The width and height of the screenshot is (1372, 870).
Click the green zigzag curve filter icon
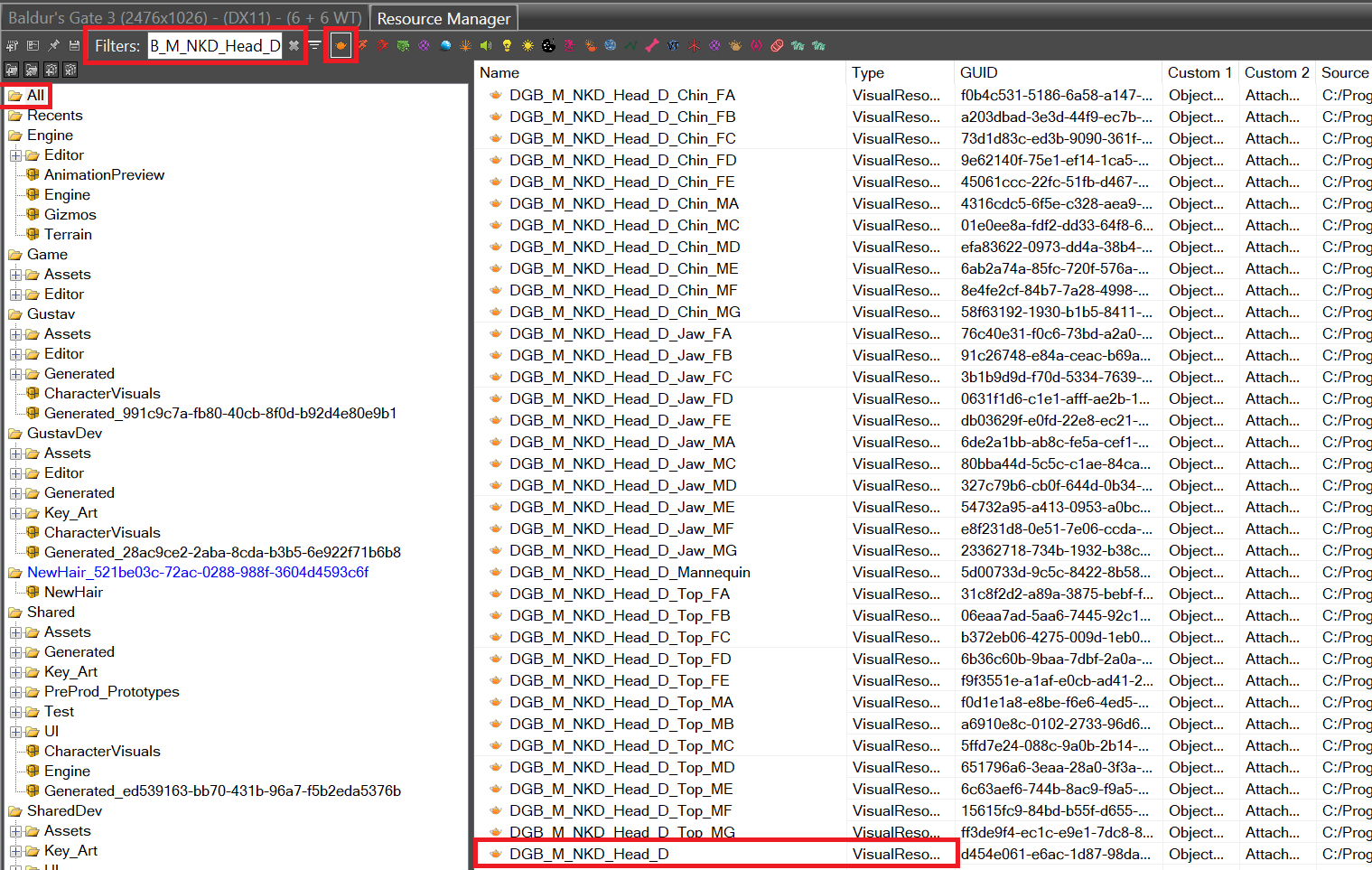[631, 45]
